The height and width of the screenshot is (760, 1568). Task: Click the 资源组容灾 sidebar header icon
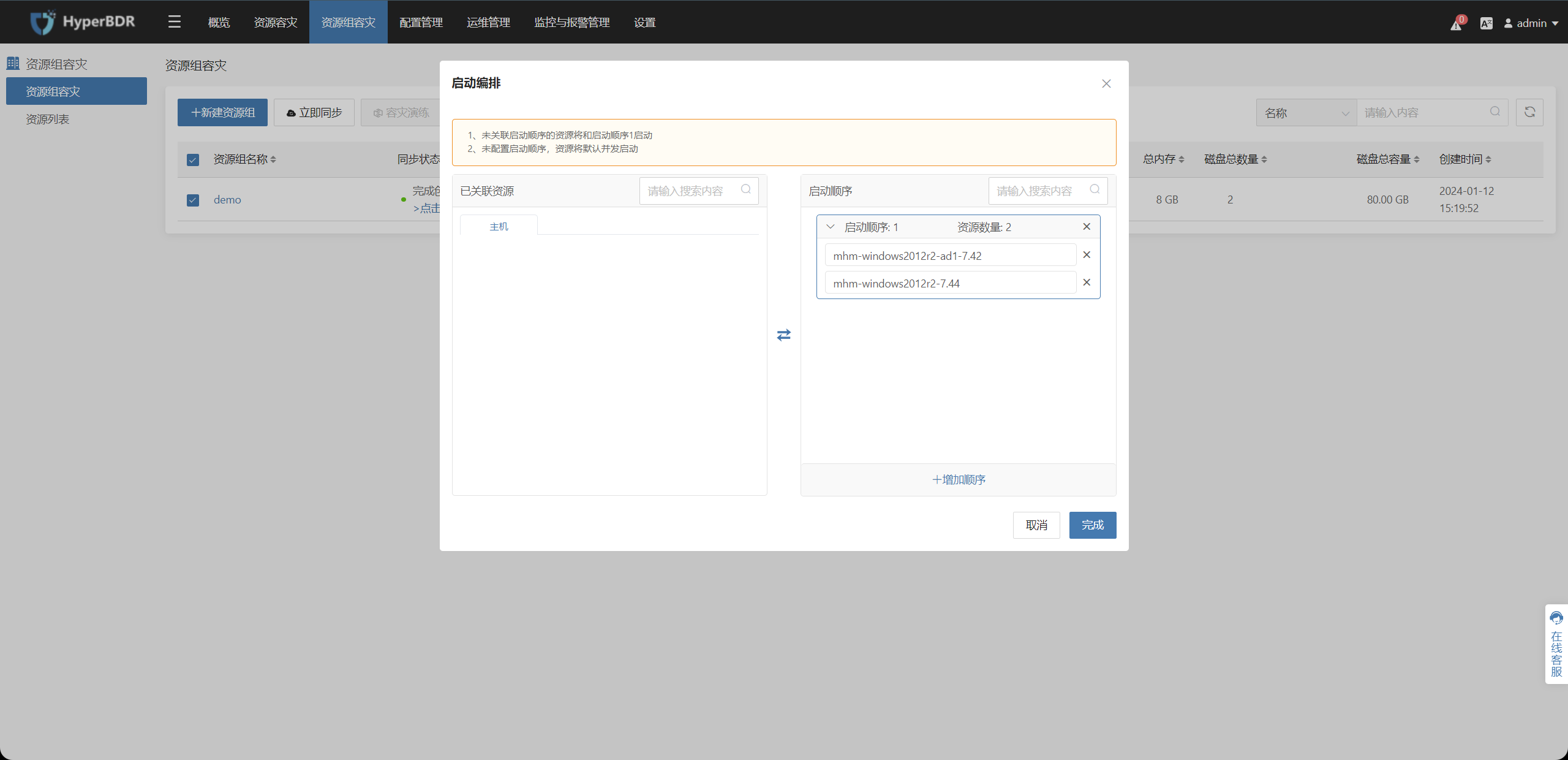(13, 63)
